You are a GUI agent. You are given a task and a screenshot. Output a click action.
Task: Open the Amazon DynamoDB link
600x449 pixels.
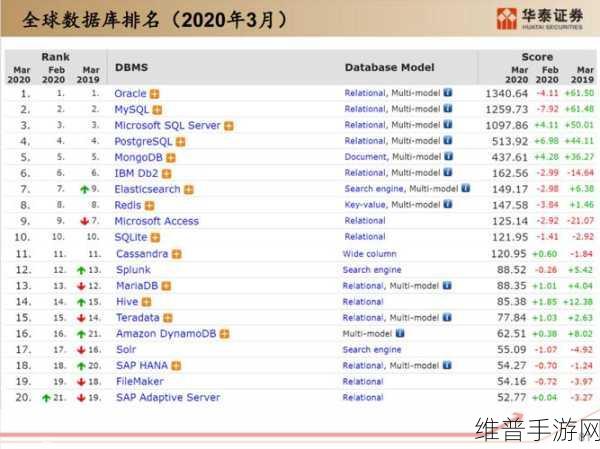click(166, 334)
